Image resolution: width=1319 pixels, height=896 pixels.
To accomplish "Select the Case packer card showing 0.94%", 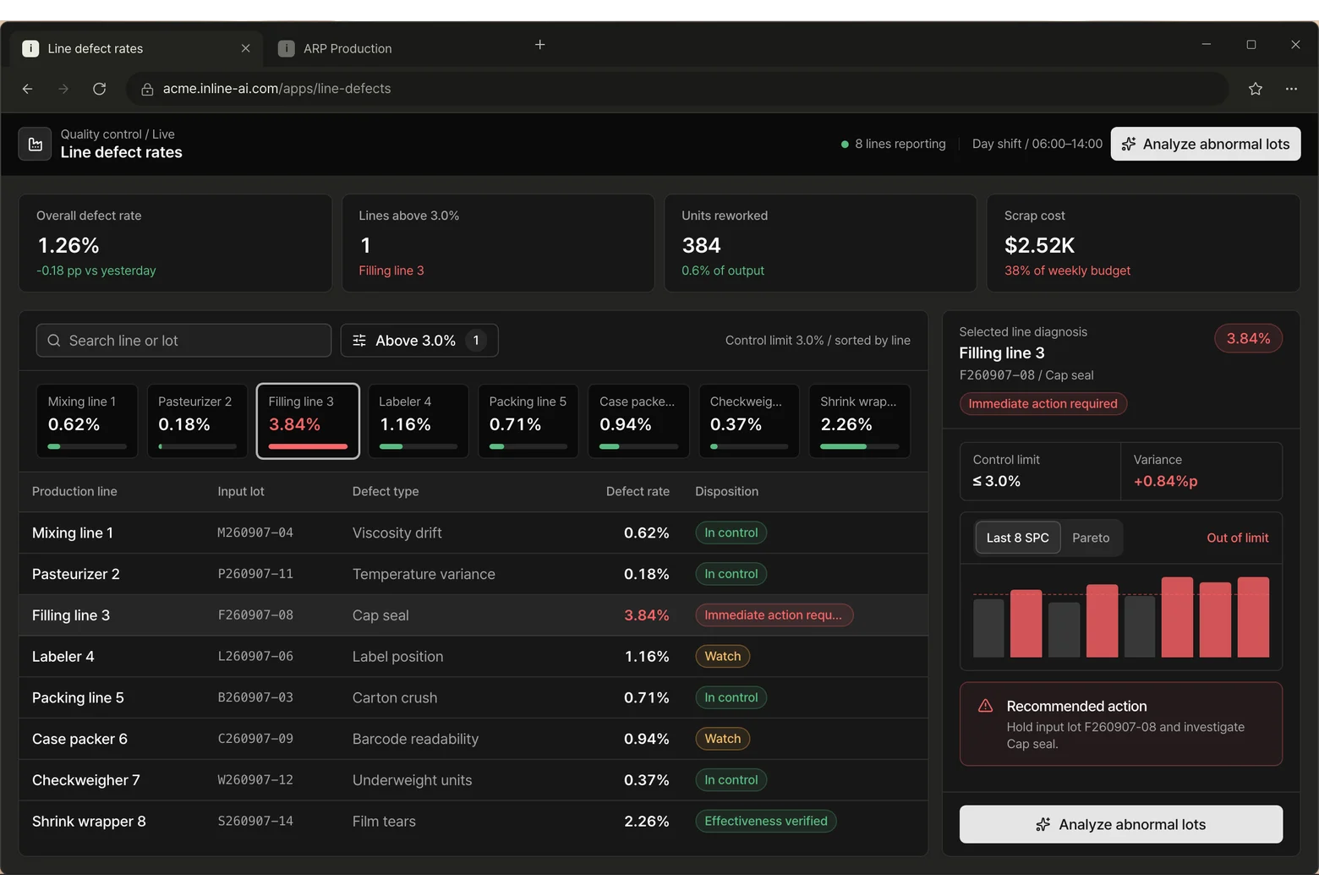I will [639, 421].
